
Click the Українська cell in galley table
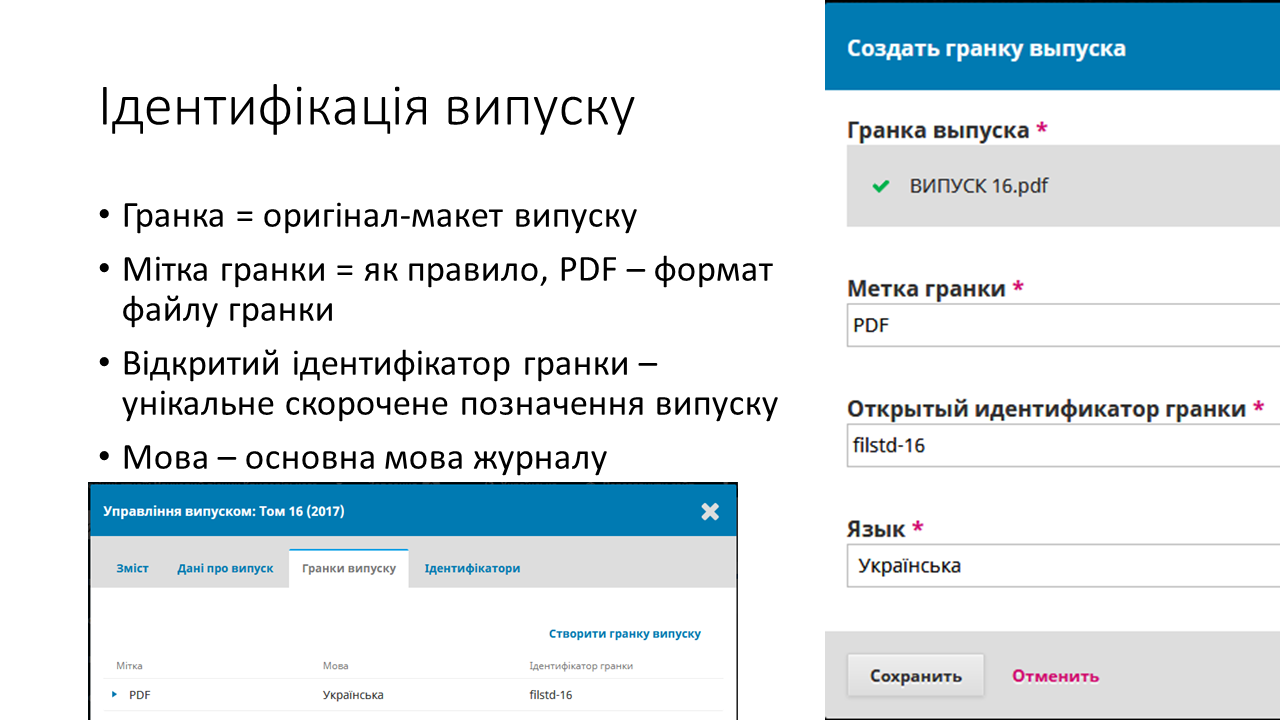click(x=353, y=695)
